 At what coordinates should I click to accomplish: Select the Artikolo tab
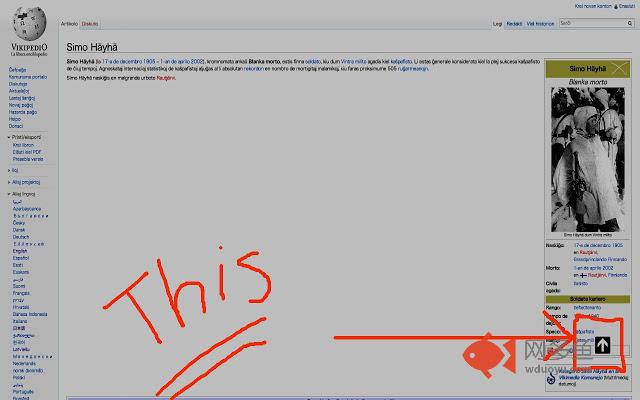[69, 22]
